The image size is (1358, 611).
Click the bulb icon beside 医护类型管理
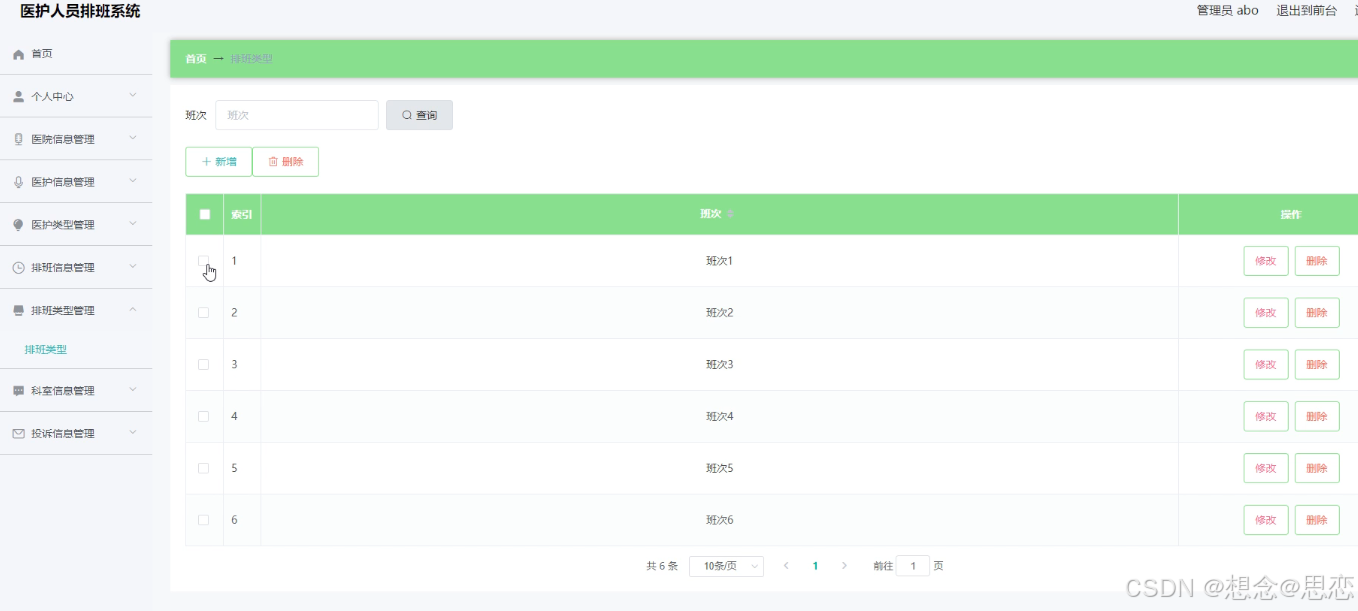[x=18, y=225]
